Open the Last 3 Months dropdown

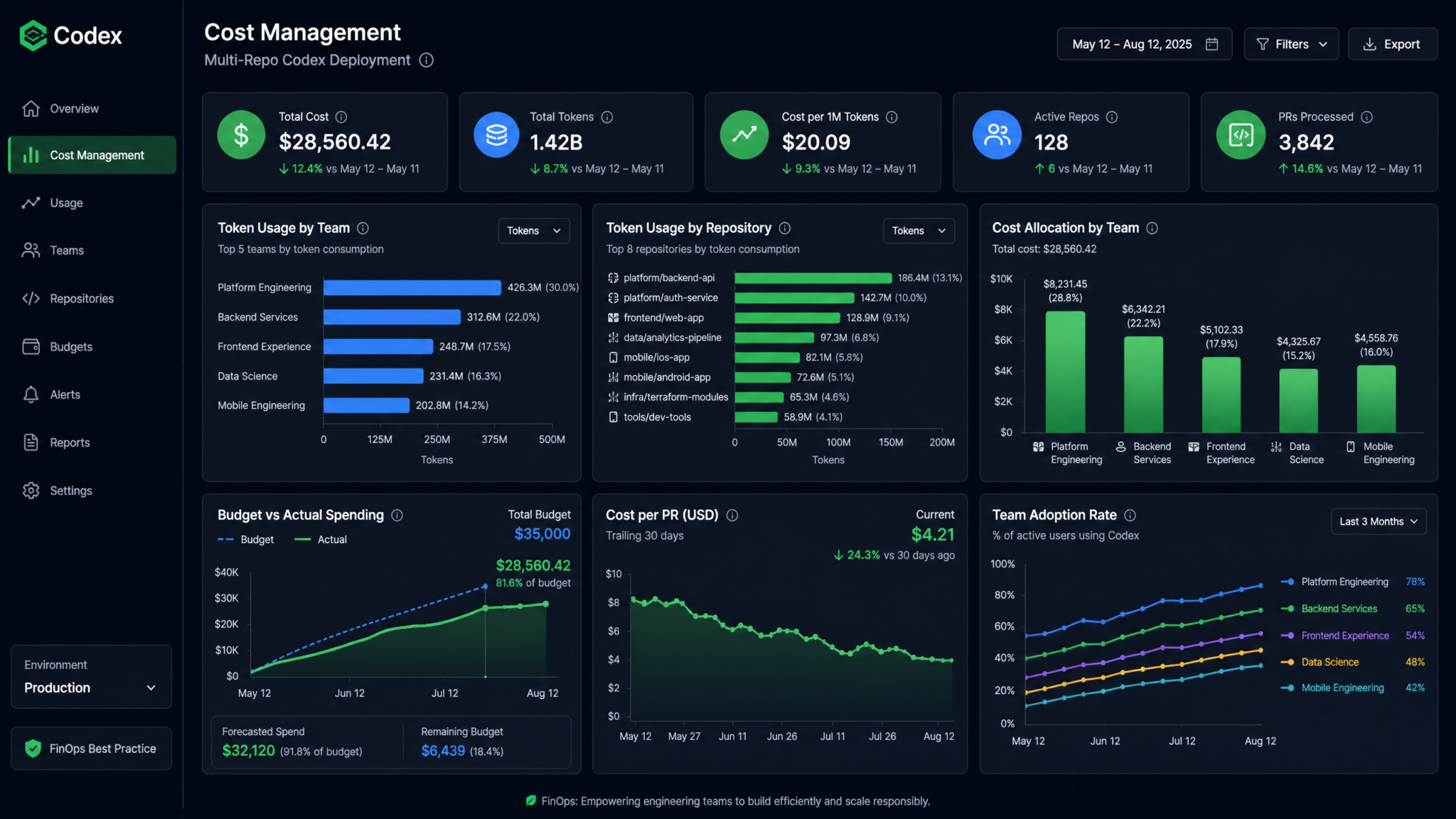tap(1379, 522)
